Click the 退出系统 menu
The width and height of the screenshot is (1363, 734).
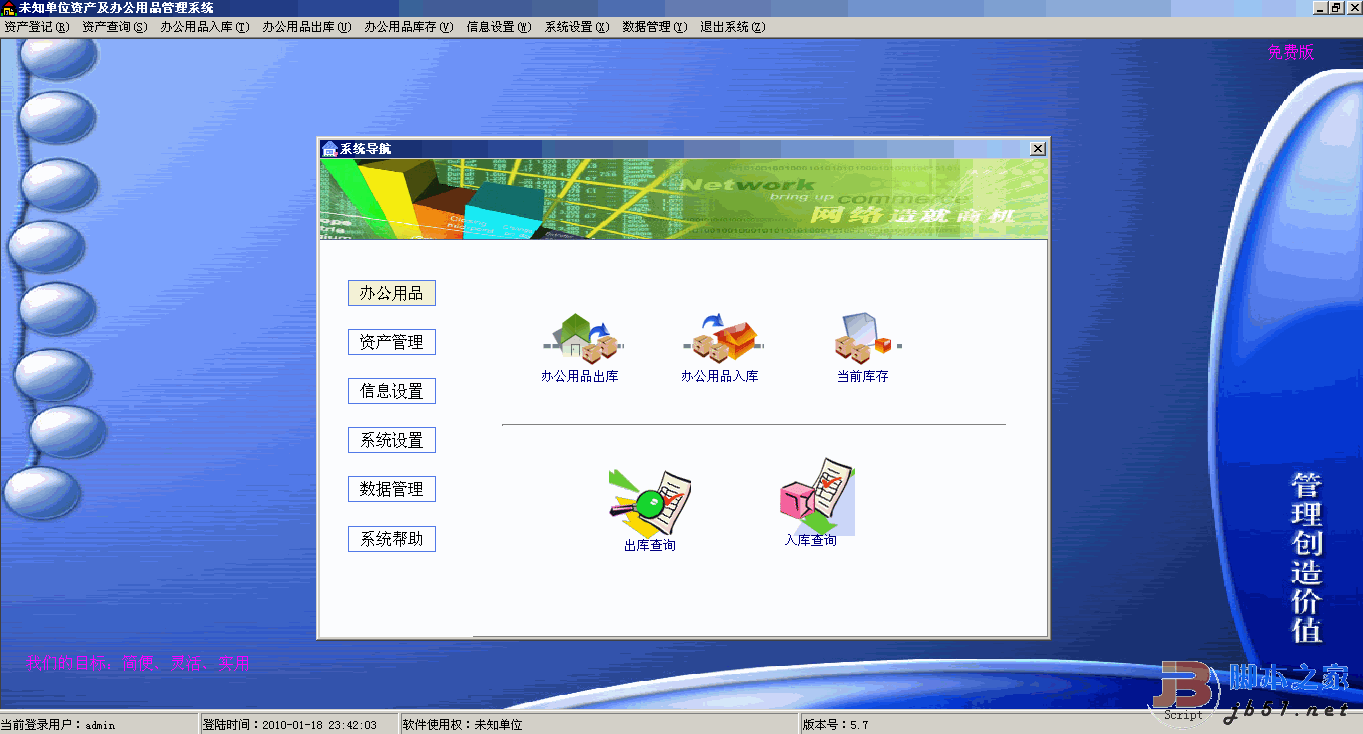click(x=733, y=27)
